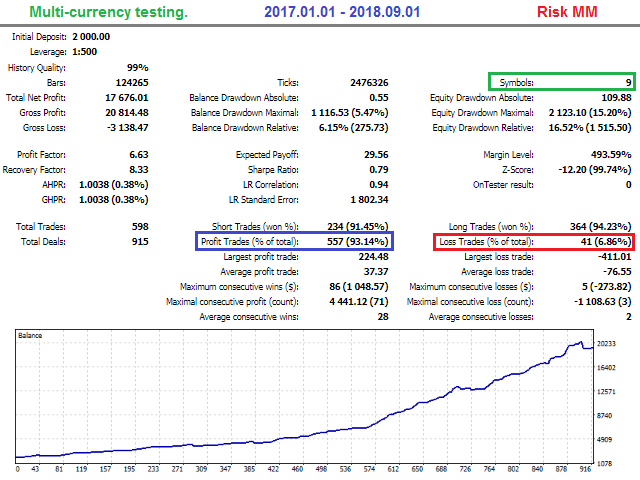
Task: Click Largest loss trade value -411.01
Action: tap(615, 257)
